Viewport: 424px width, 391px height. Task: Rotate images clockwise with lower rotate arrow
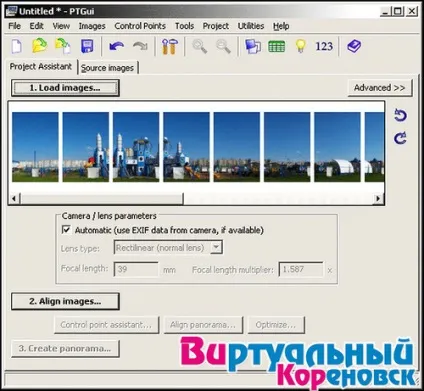coord(400,138)
